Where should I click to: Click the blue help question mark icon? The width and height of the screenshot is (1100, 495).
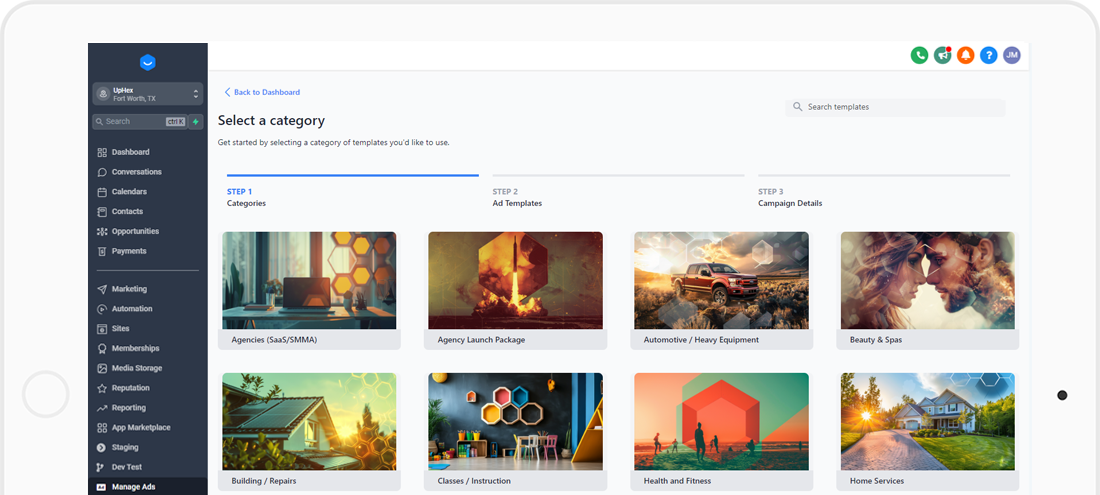988,56
